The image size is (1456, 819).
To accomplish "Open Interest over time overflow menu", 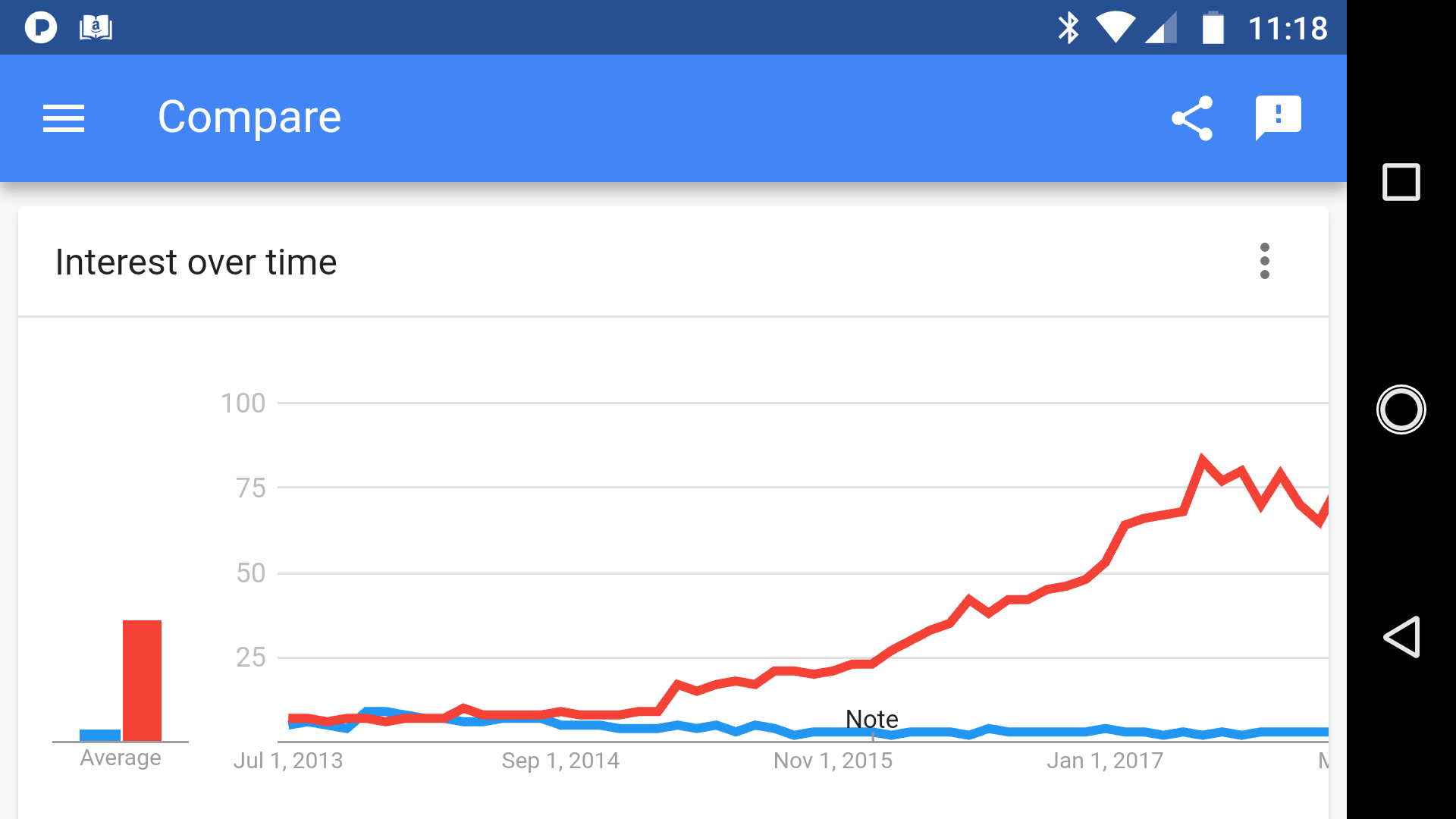I will [1264, 261].
